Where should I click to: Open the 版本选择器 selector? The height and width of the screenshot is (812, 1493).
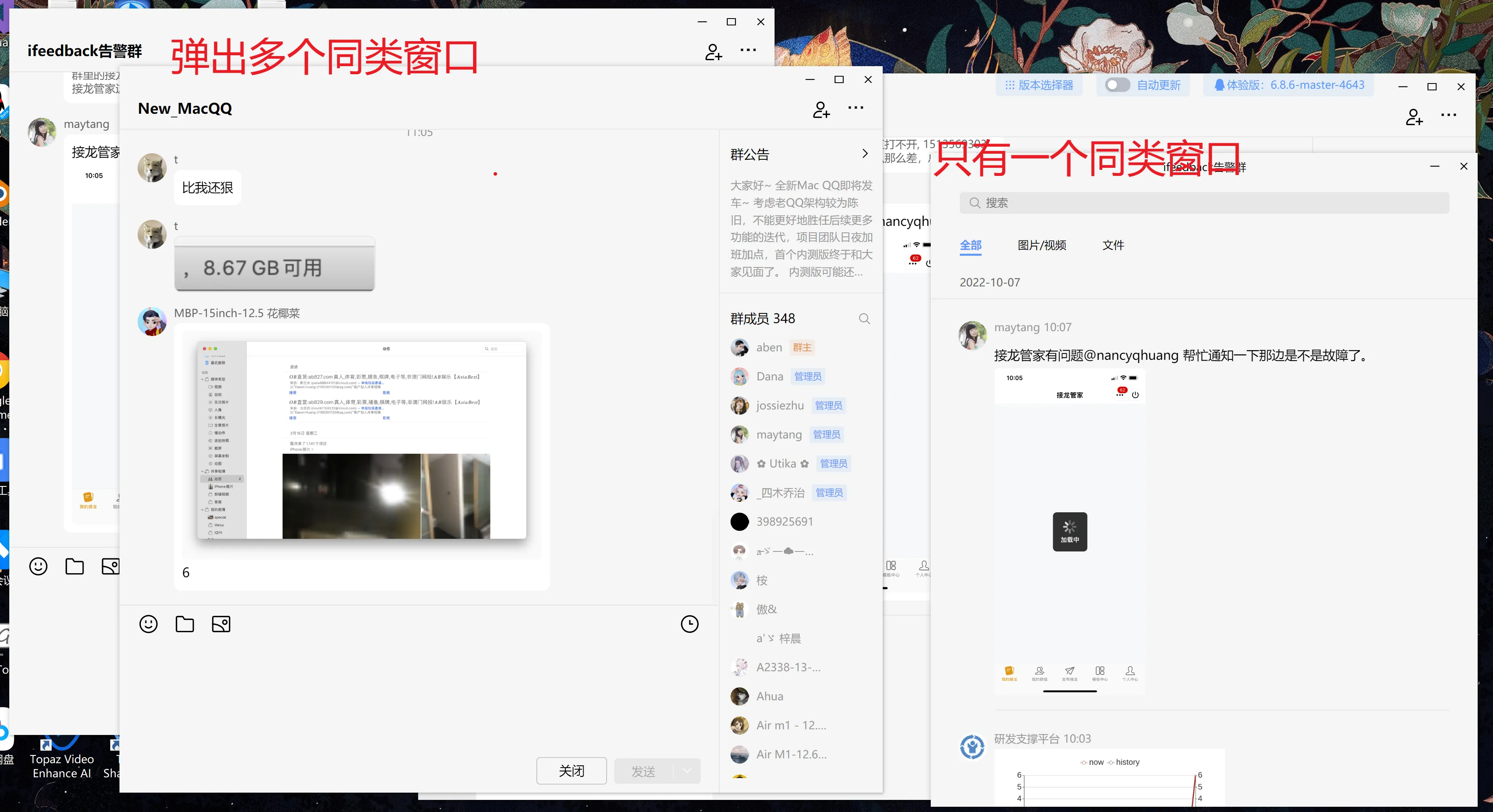(x=1039, y=85)
